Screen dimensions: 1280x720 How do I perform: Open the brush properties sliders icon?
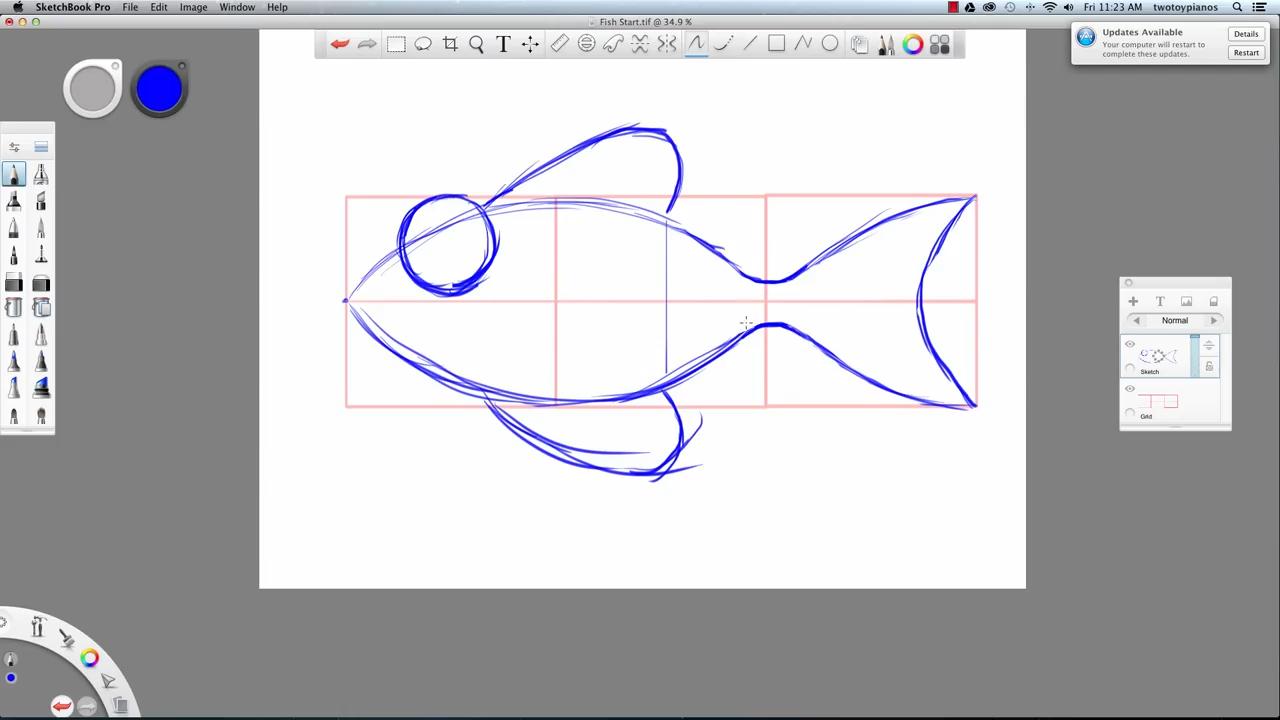[14, 147]
